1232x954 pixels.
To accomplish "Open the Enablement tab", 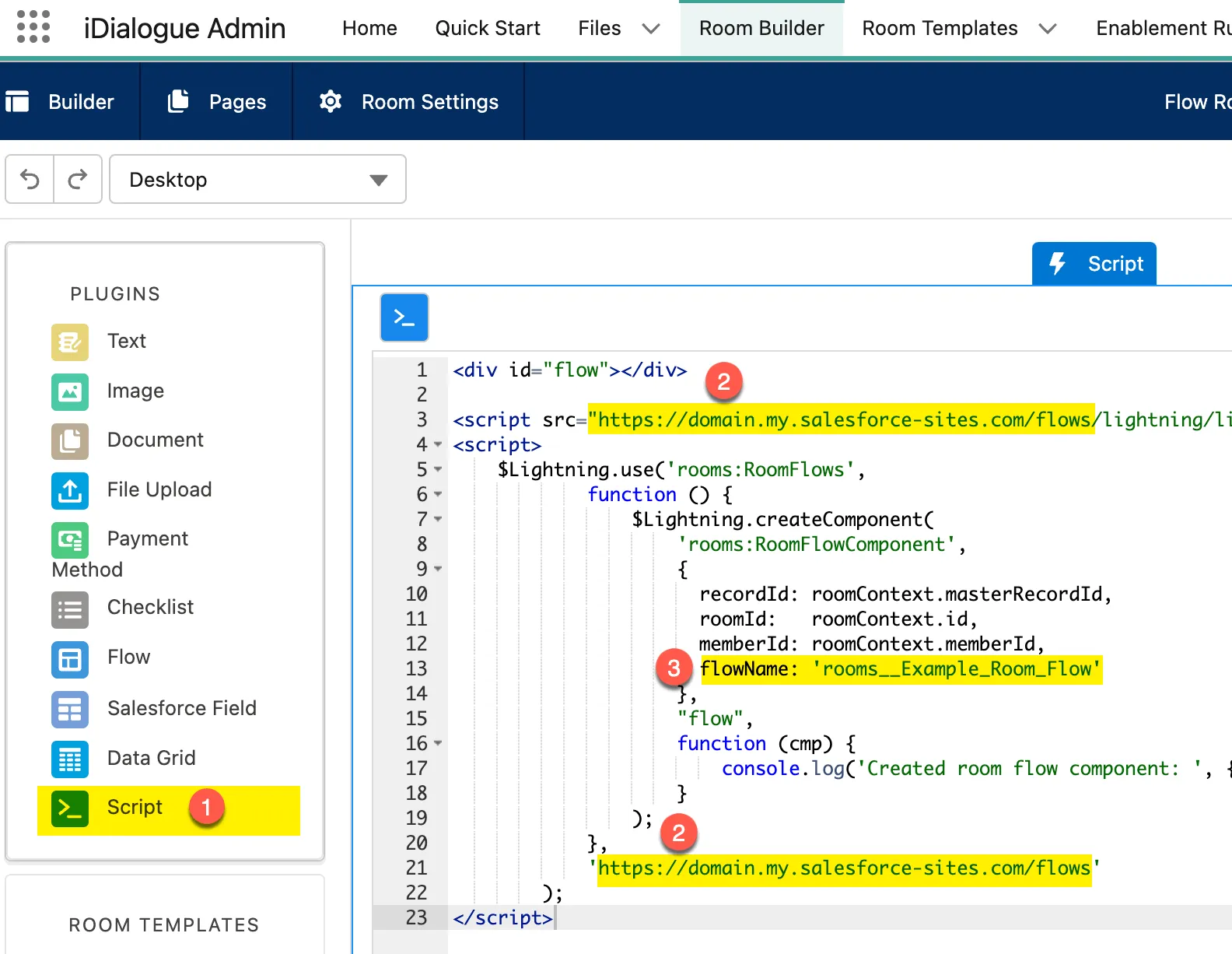I will pos(1164,28).
